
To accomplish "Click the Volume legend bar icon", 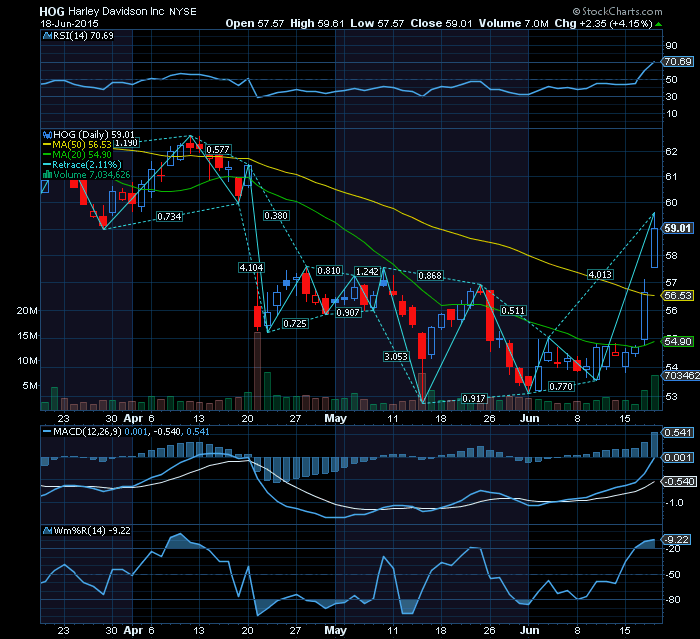I will coord(47,175).
